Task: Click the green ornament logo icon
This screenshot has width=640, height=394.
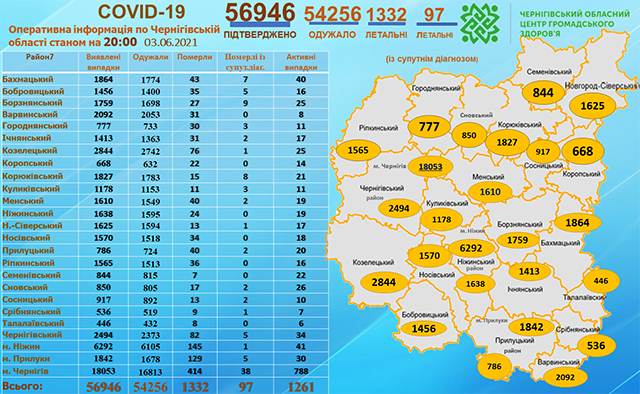Action: click(480, 23)
